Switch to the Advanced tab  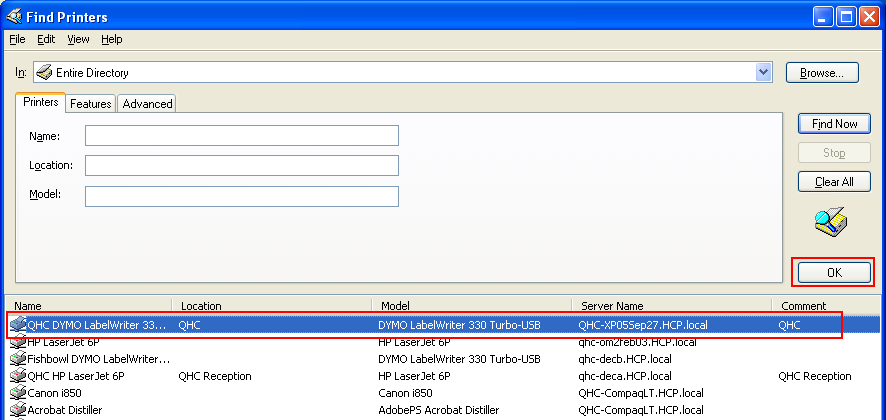147,104
